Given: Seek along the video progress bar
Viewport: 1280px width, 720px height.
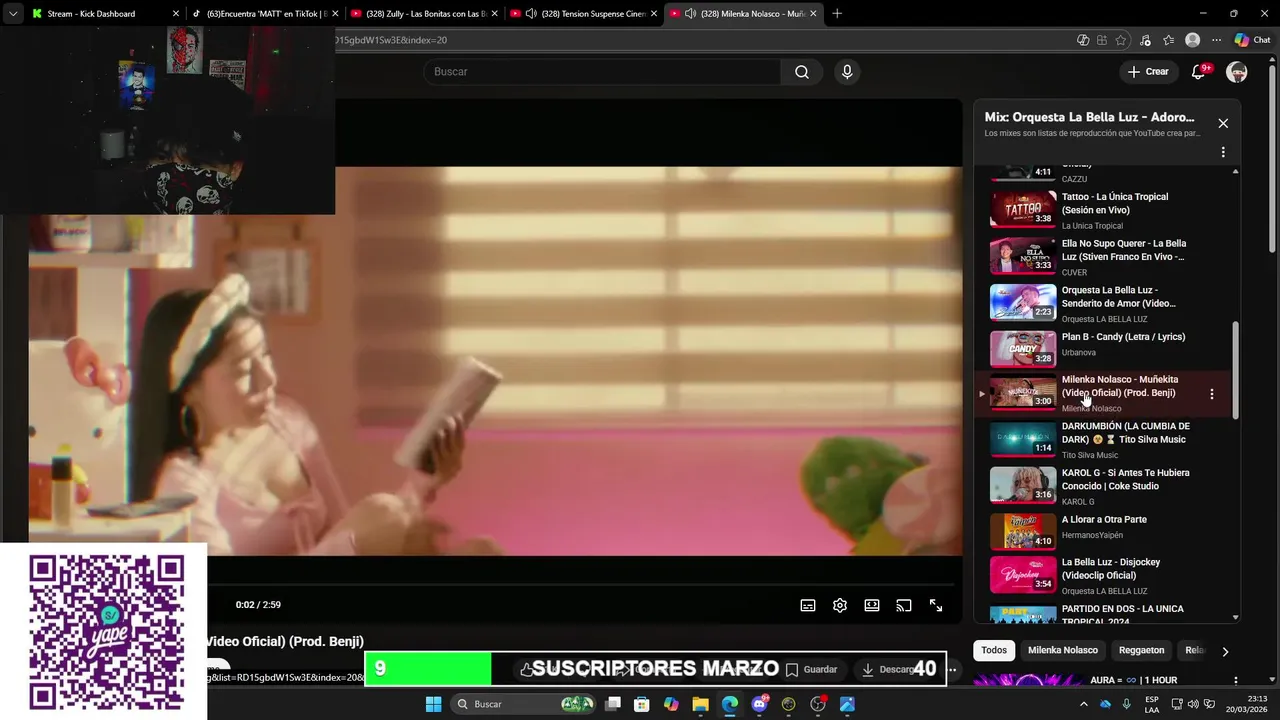Looking at the screenshot, I should click(x=580, y=585).
